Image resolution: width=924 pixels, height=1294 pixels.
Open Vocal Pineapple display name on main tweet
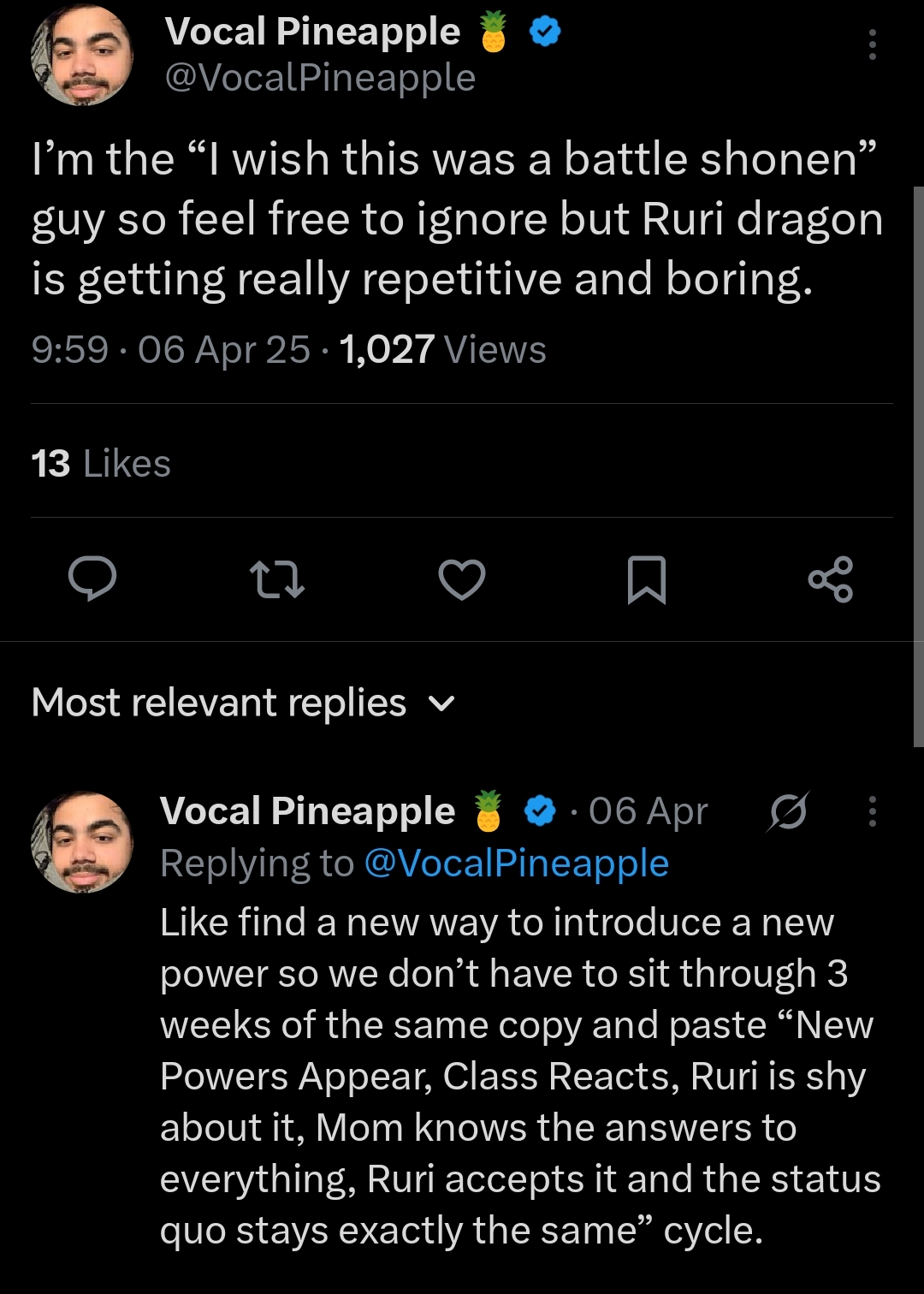click(x=312, y=33)
